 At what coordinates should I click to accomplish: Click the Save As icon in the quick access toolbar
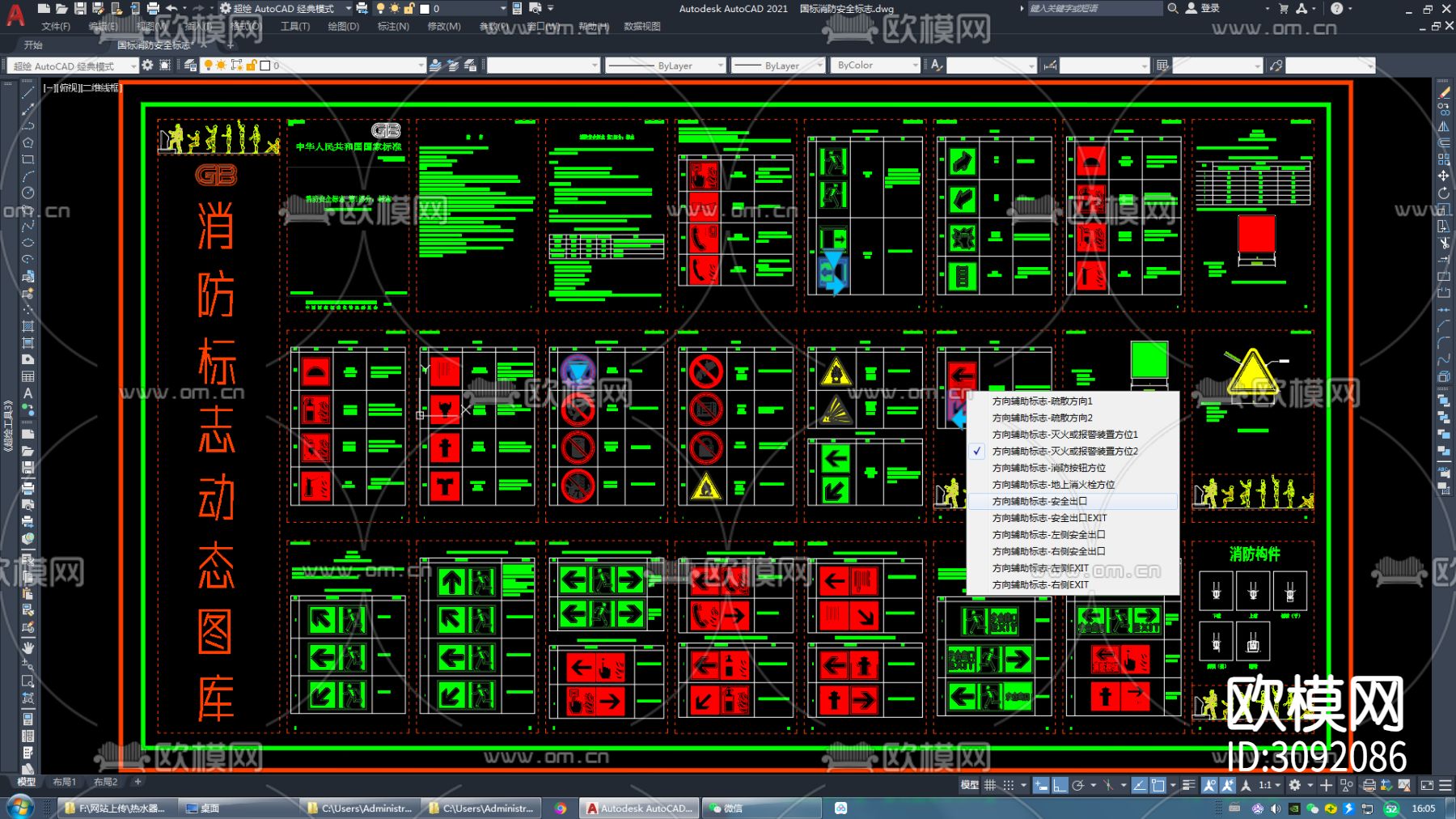[x=98, y=8]
